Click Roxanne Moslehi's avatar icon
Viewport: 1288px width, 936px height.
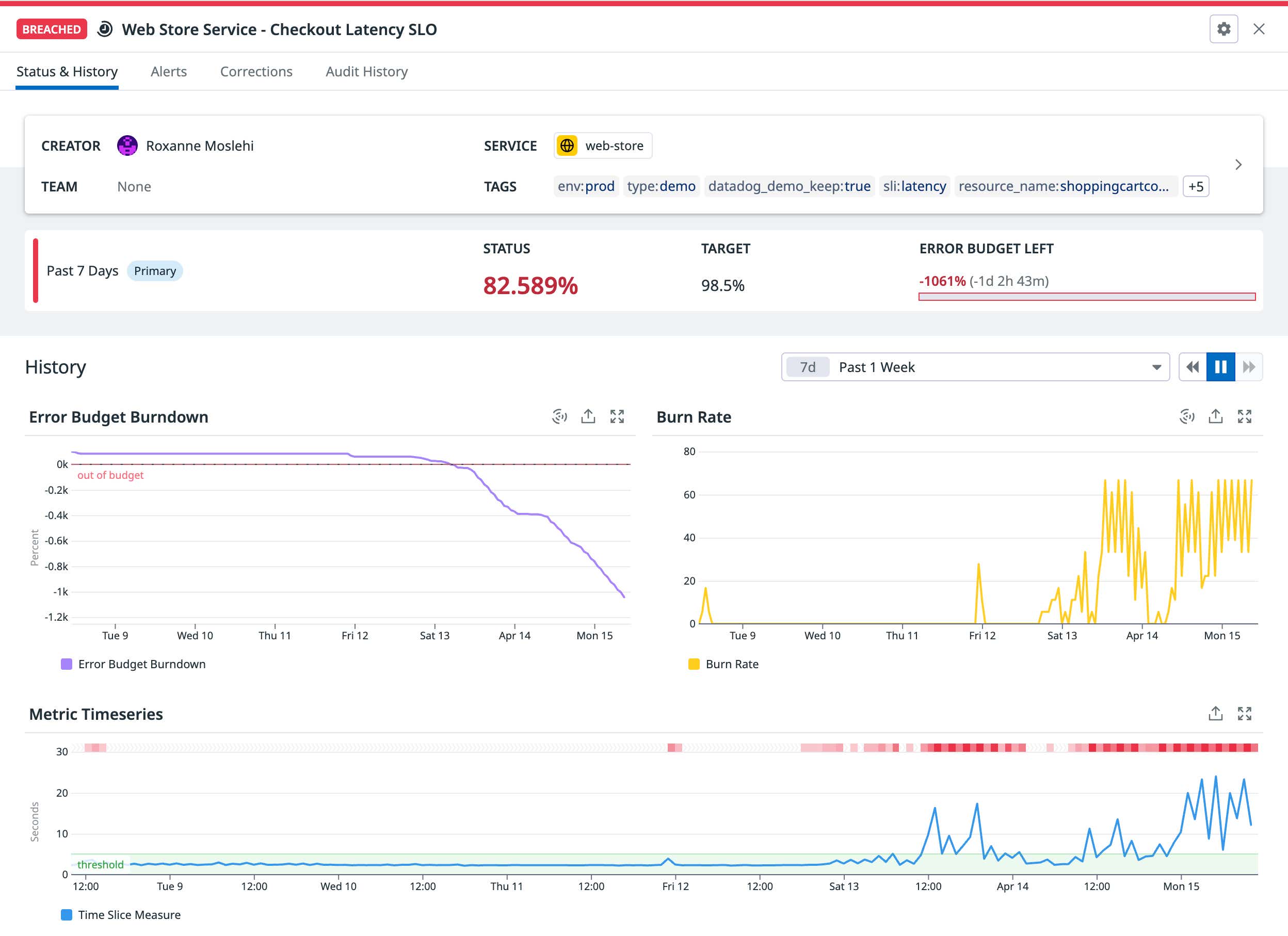coord(127,146)
